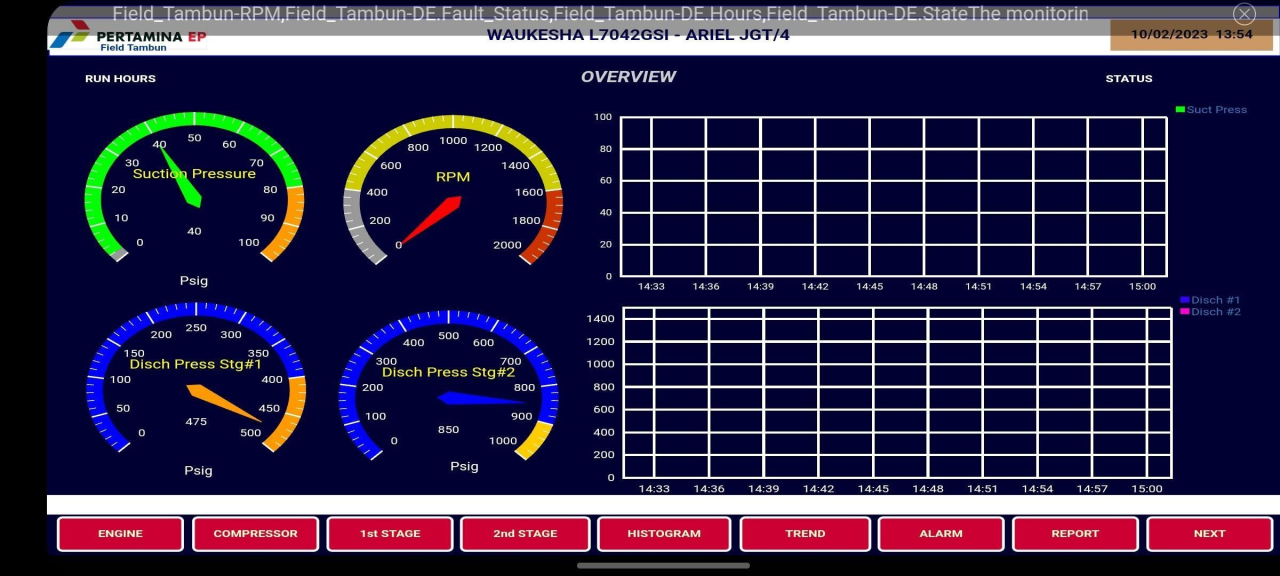Click the Pertamina EP logo
Screen dimensions: 1280x576
[x=127, y=37]
